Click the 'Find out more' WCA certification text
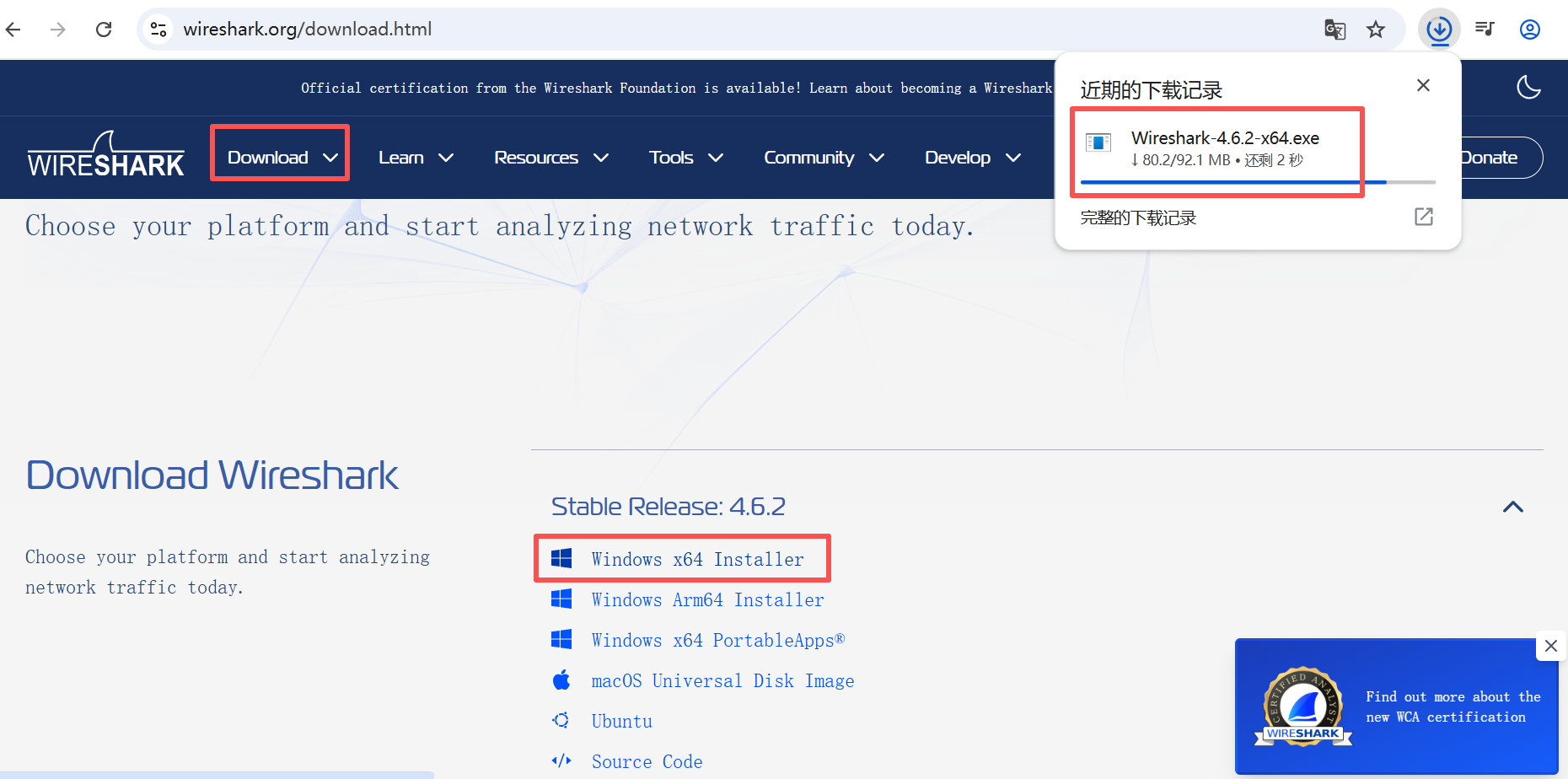Image resolution: width=1568 pixels, height=779 pixels. 1453,706
